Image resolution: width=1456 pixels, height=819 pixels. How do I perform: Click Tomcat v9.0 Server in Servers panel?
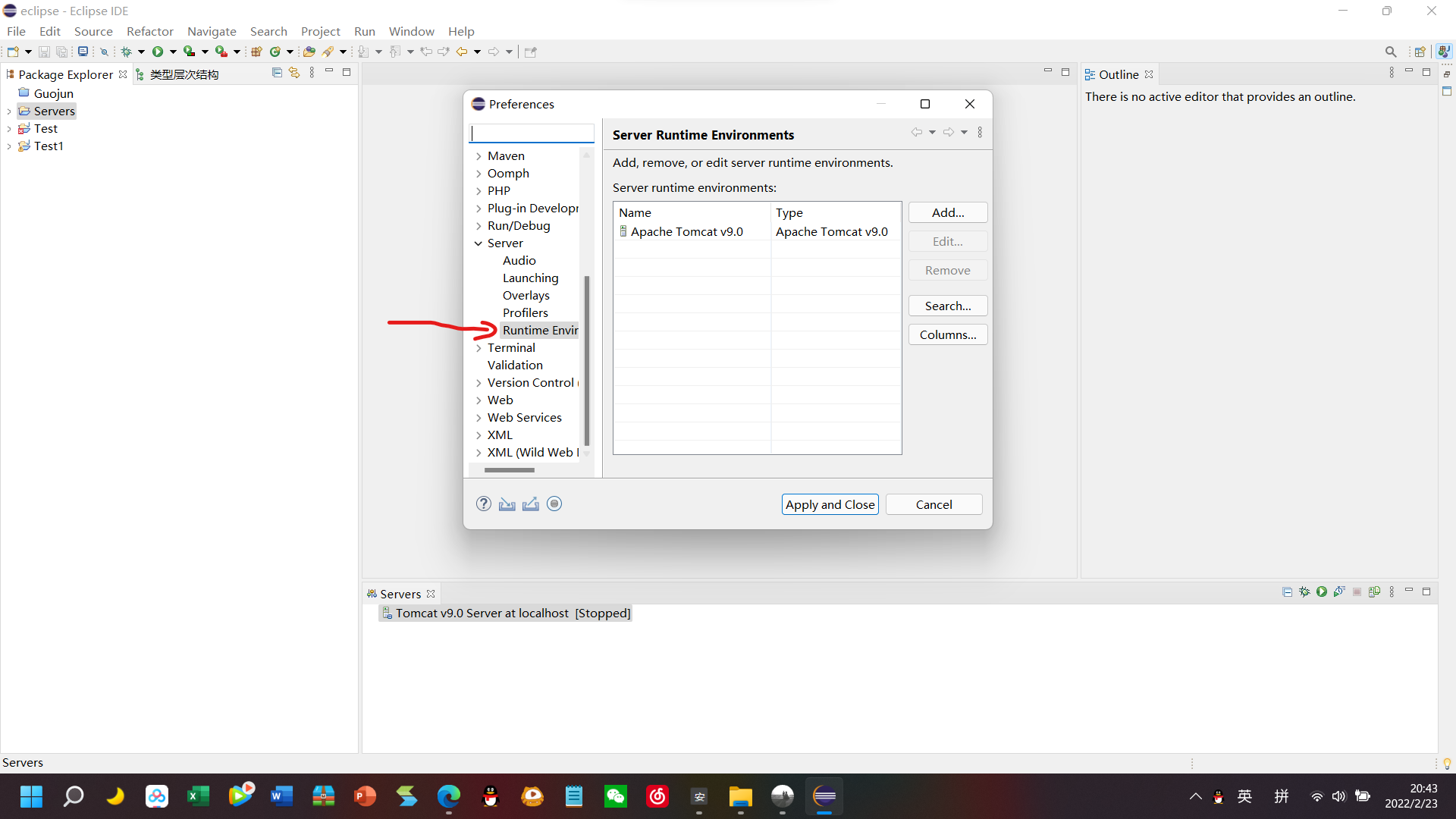click(x=510, y=612)
